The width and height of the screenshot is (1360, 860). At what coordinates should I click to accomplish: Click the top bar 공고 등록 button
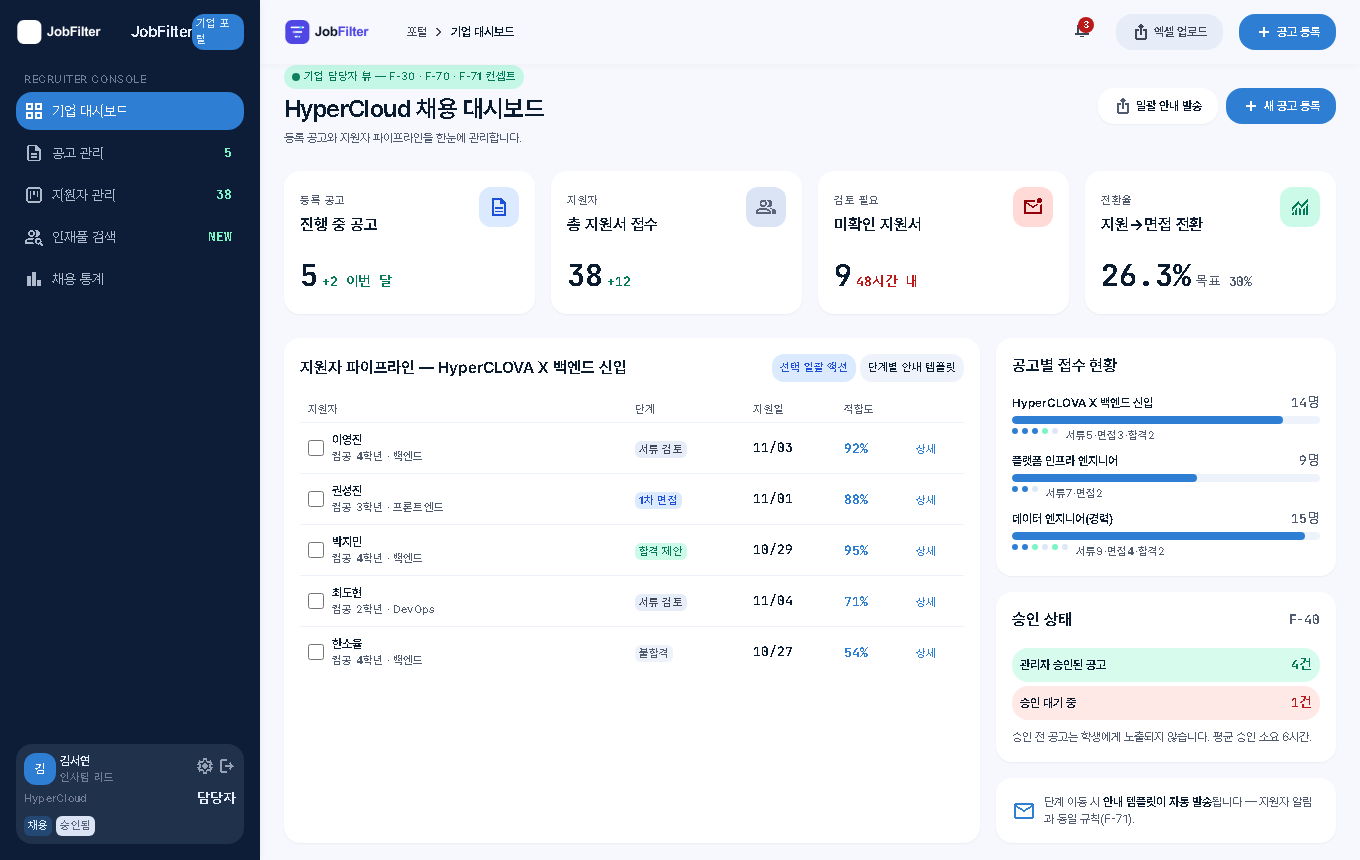pyautogui.click(x=1287, y=32)
